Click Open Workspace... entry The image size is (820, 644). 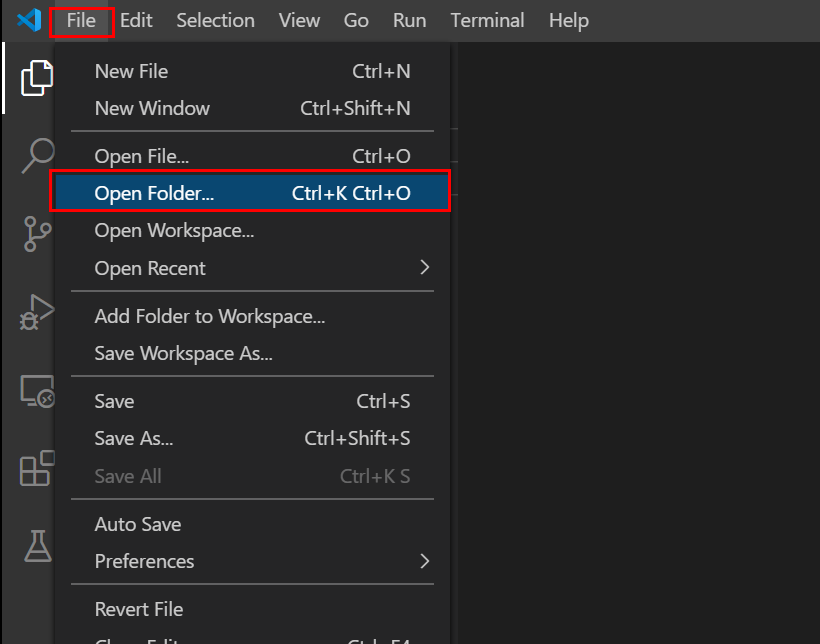pyautogui.click(x=174, y=230)
